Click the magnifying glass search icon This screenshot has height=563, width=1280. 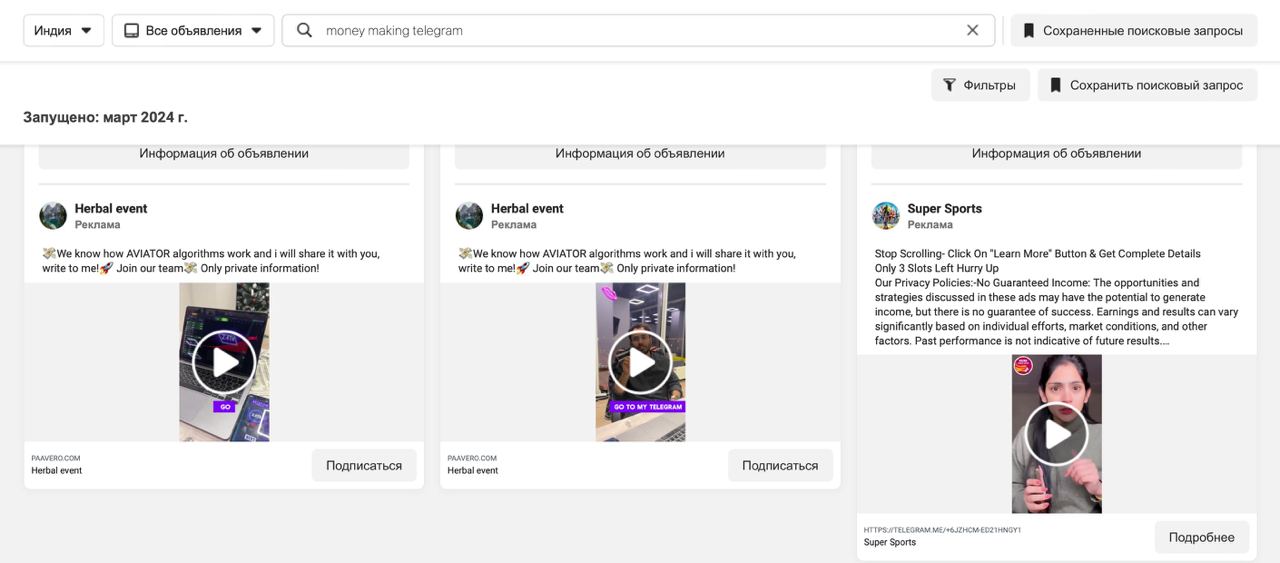click(x=305, y=30)
